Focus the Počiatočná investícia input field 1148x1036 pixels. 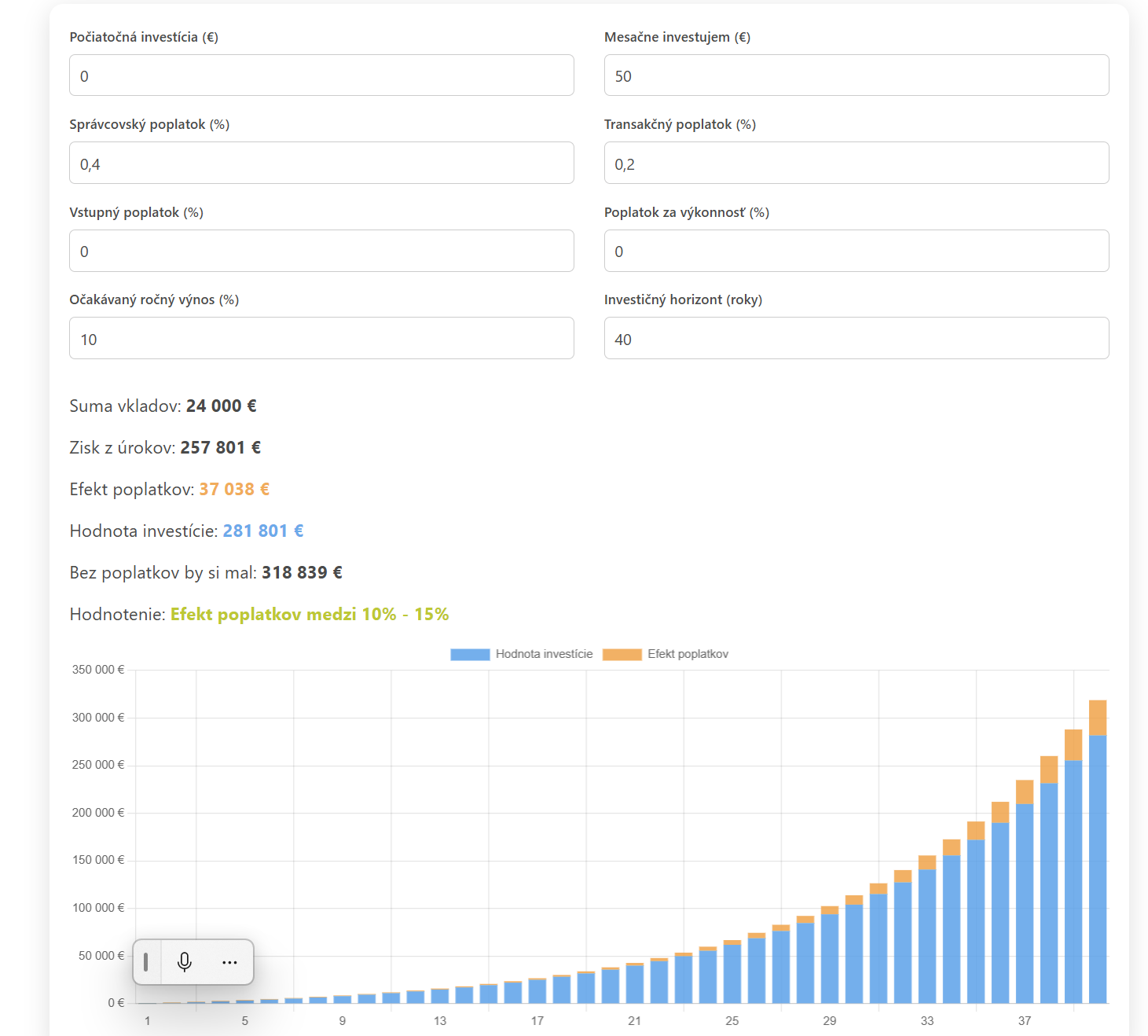(x=321, y=75)
